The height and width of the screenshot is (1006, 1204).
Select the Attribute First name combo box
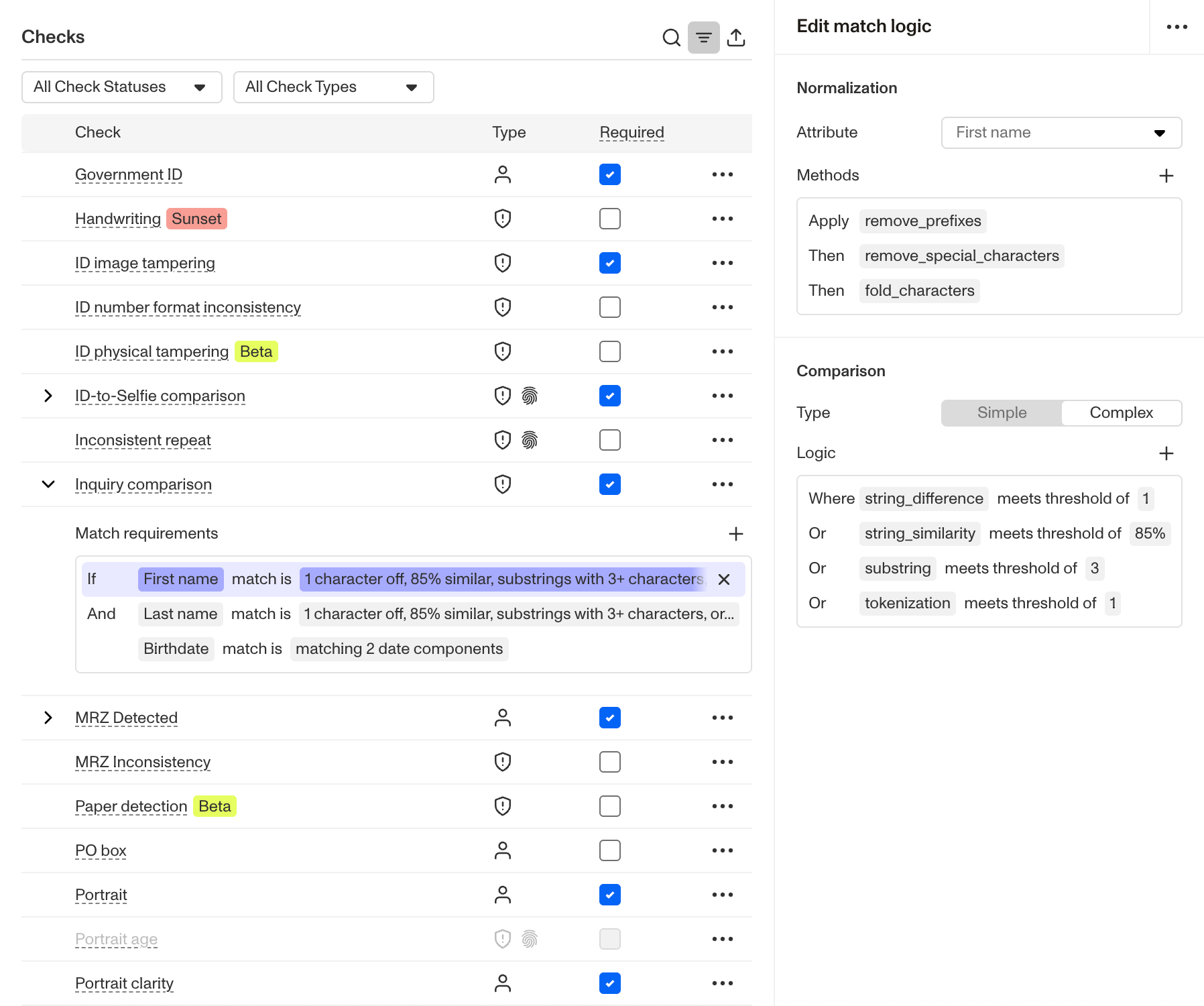[1062, 133]
